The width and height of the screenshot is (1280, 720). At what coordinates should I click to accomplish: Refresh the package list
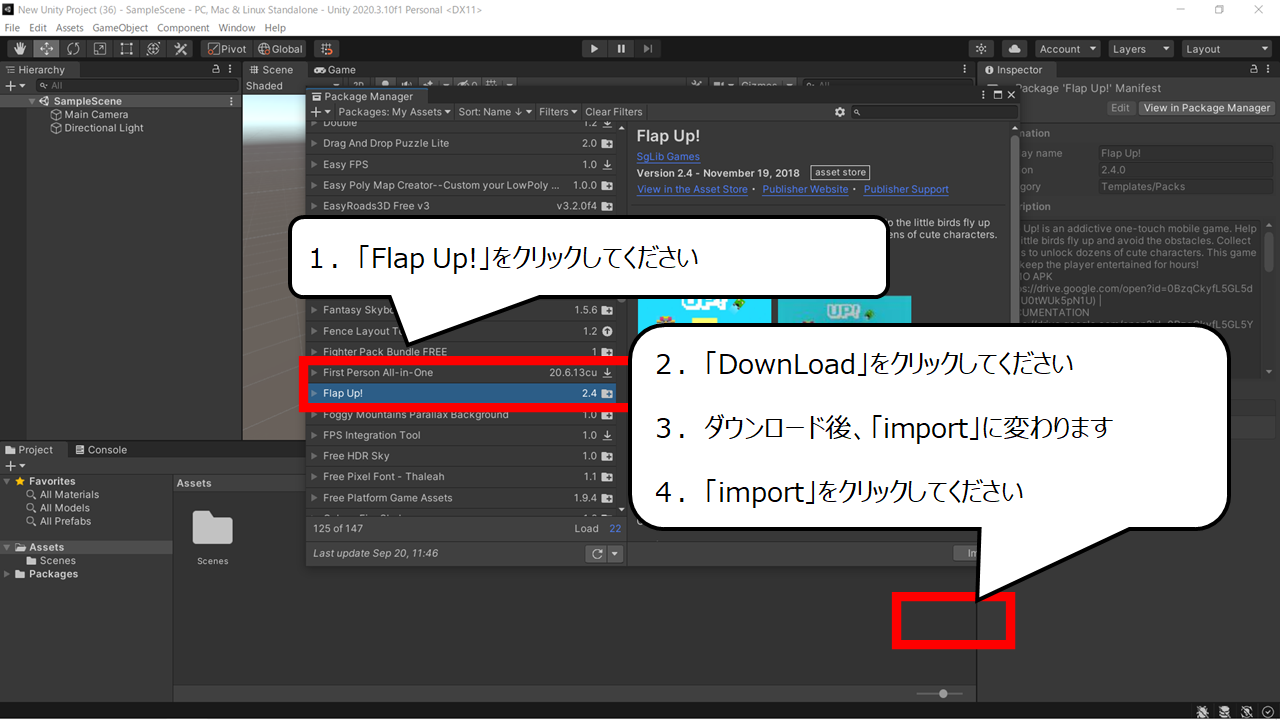tap(597, 553)
